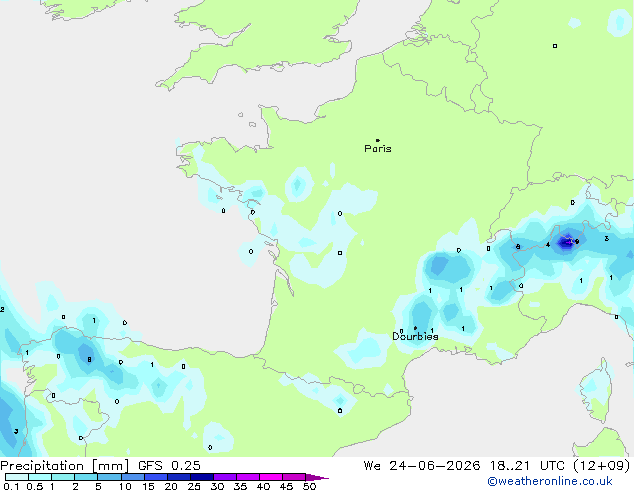Pick the 0.1–0.5 mm legend swatch
The height and width of the screenshot is (490, 634).
pos(17,477)
